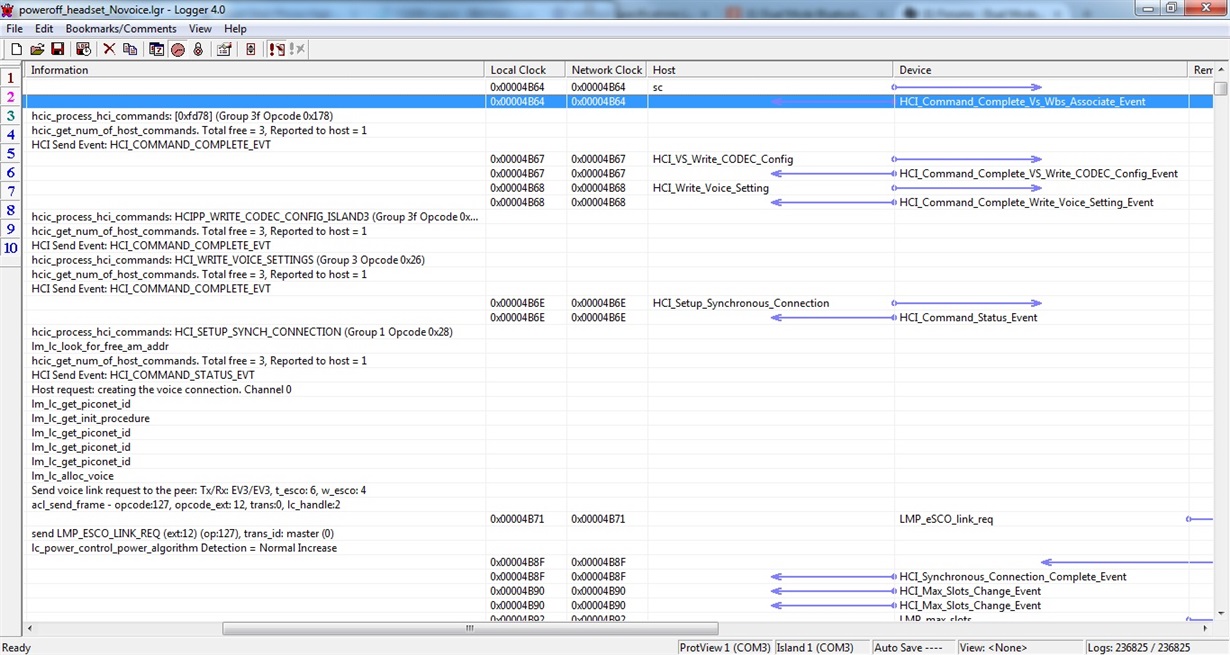
Task: Select the HCI_Command_Complete_VS_Write_CODEC_Config_Event entry
Action: pos(1038,174)
